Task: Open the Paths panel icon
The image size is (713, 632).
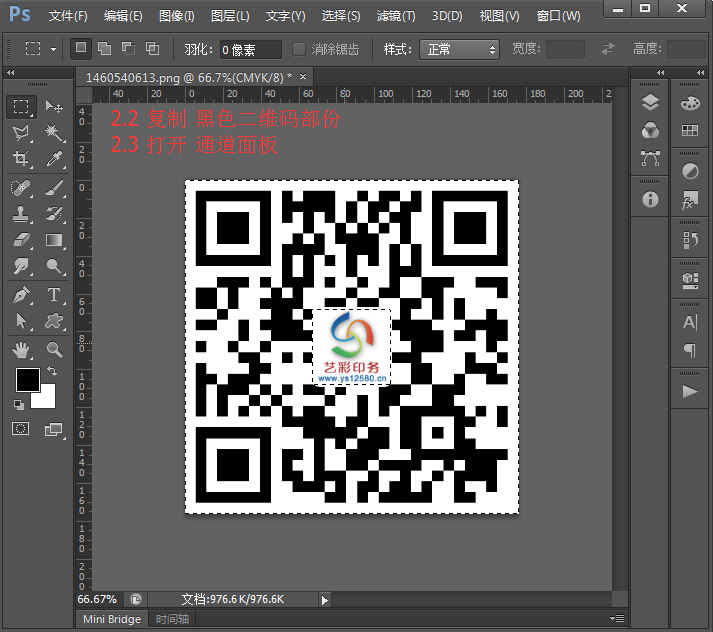Action: pos(650,158)
